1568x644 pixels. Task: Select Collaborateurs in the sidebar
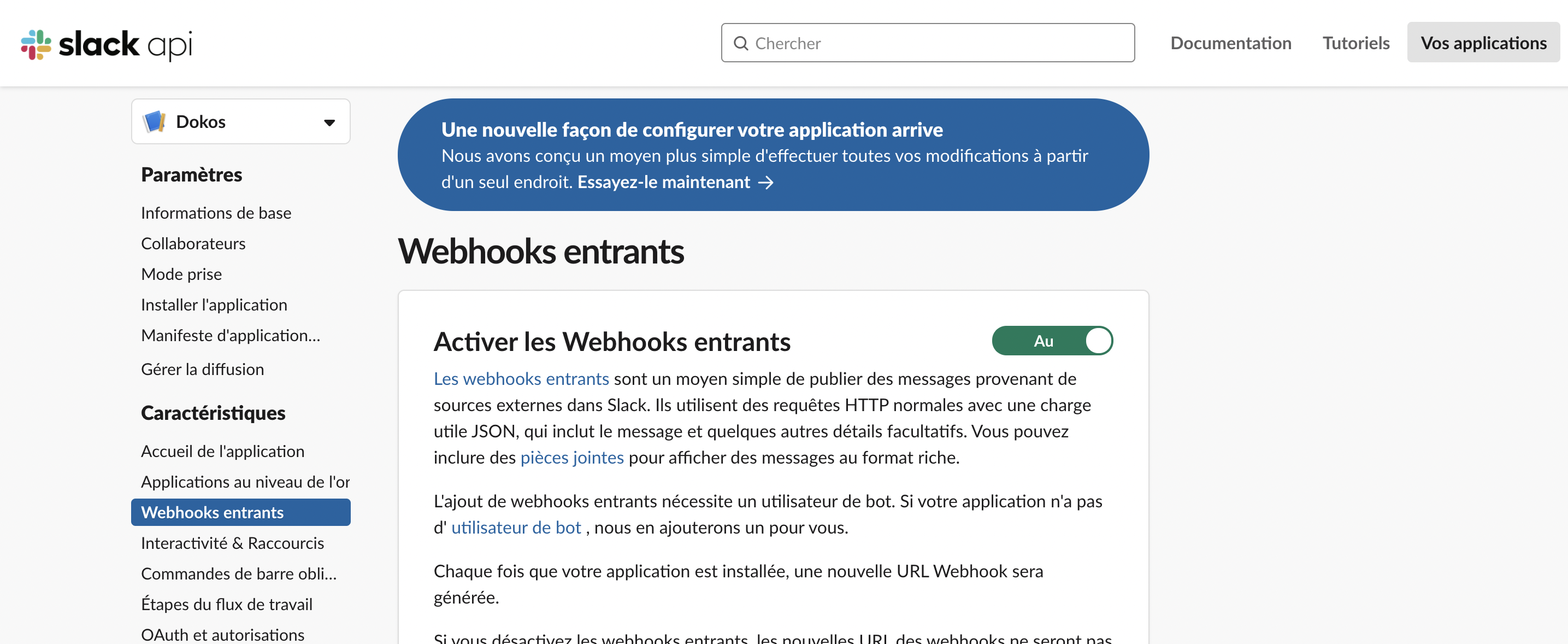coord(193,243)
